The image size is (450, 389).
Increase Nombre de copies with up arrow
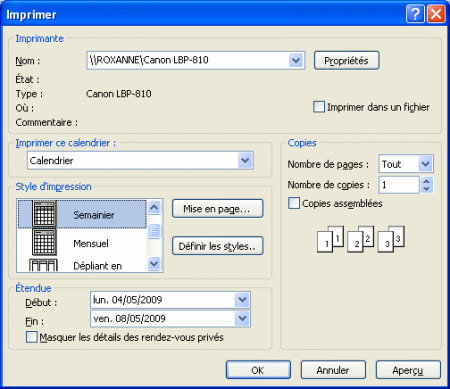tap(426, 181)
